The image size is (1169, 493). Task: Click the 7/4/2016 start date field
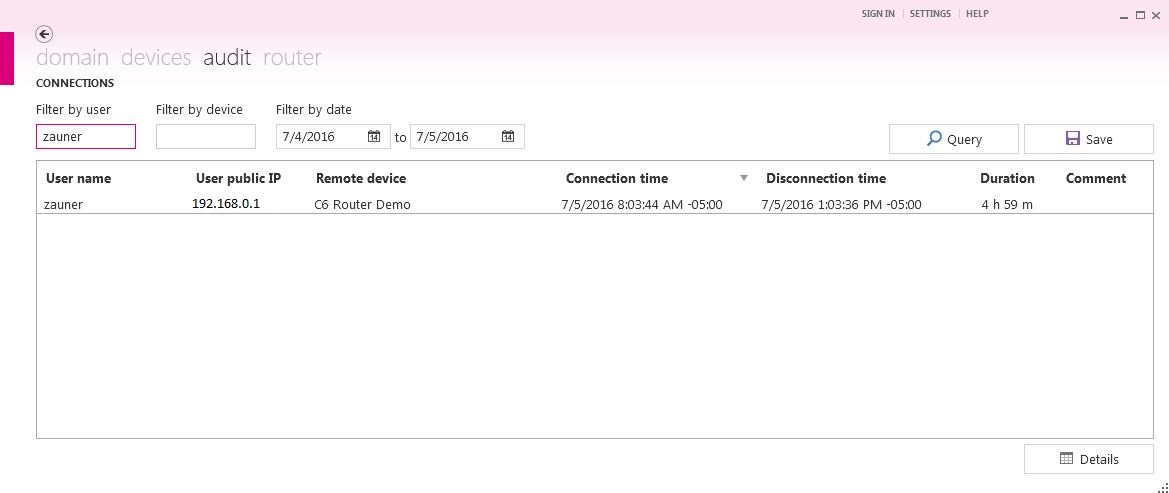tap(333, 136)
